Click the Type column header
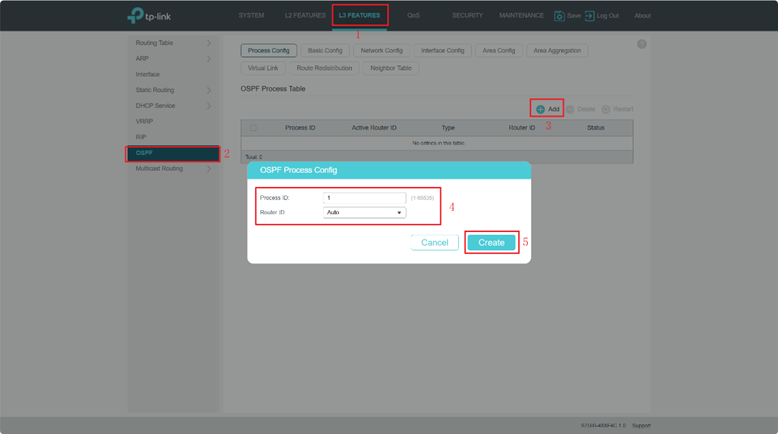The height and width of the screenshot is (434, 778). [x=448, y=128]
